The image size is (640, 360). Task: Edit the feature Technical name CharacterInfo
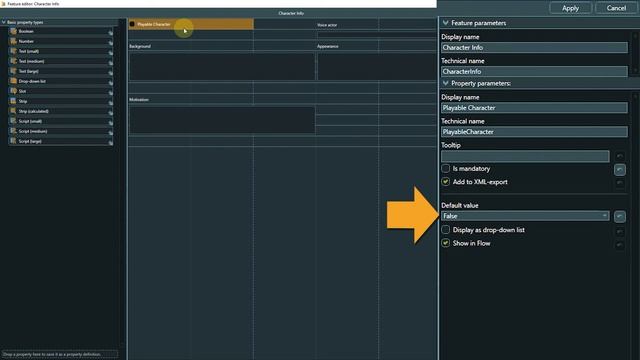pos(534,71)
